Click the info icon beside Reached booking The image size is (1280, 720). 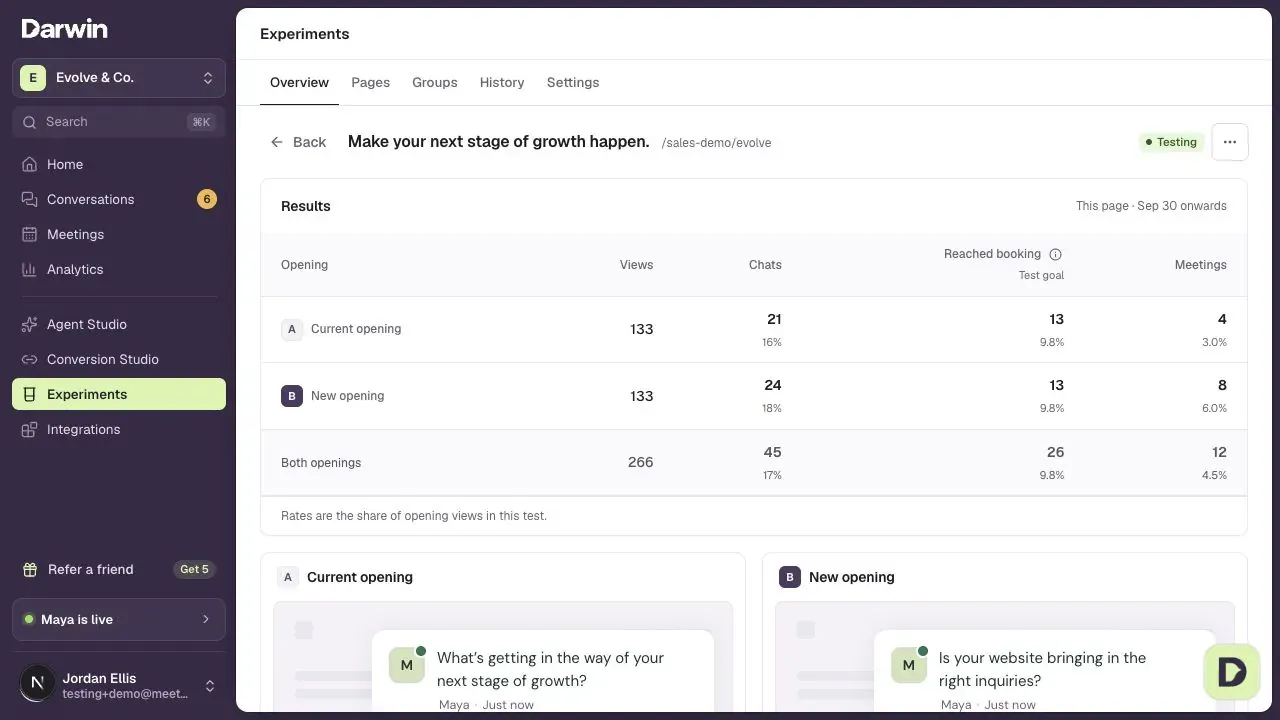[x=1055, y=254]
